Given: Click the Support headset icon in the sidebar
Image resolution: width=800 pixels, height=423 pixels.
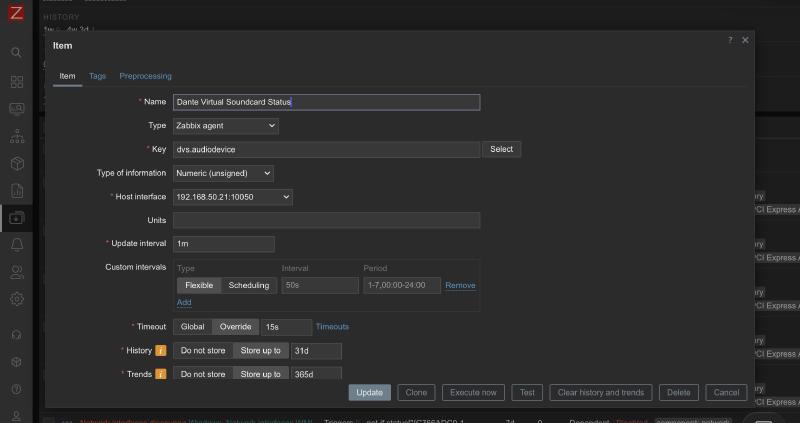Looking at the screenshot, I should (16, 335).
